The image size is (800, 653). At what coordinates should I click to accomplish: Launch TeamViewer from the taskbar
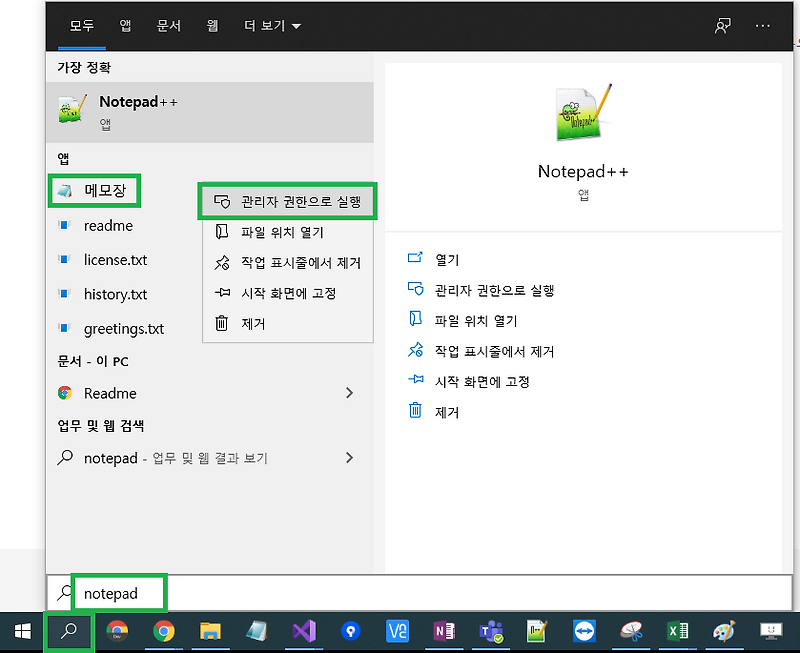[x=584, y=631]
